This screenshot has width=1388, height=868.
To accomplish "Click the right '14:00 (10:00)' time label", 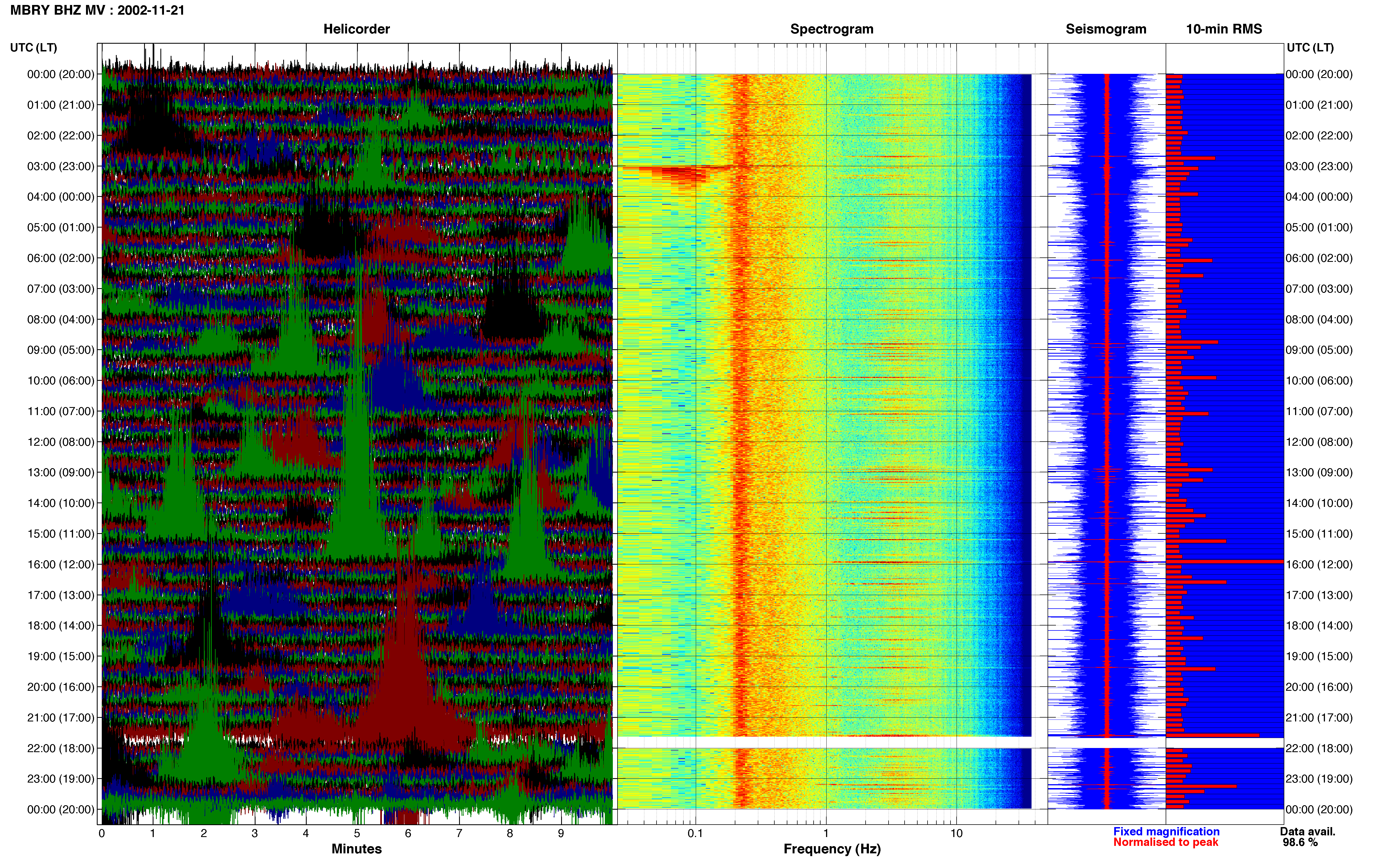I will (x=1319, y=503).
